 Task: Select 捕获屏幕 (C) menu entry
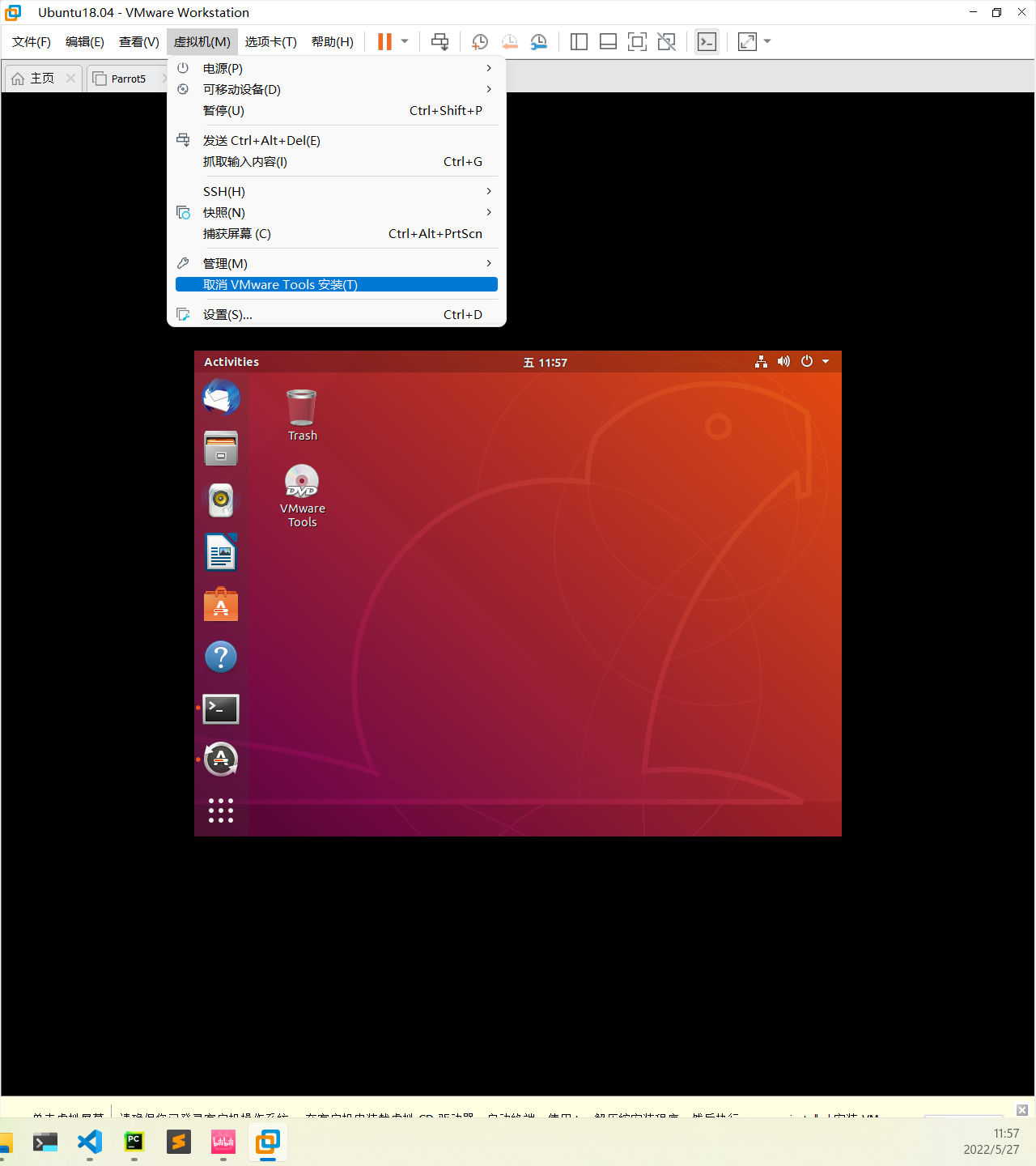pyautogui.click(x=337, y=233)
